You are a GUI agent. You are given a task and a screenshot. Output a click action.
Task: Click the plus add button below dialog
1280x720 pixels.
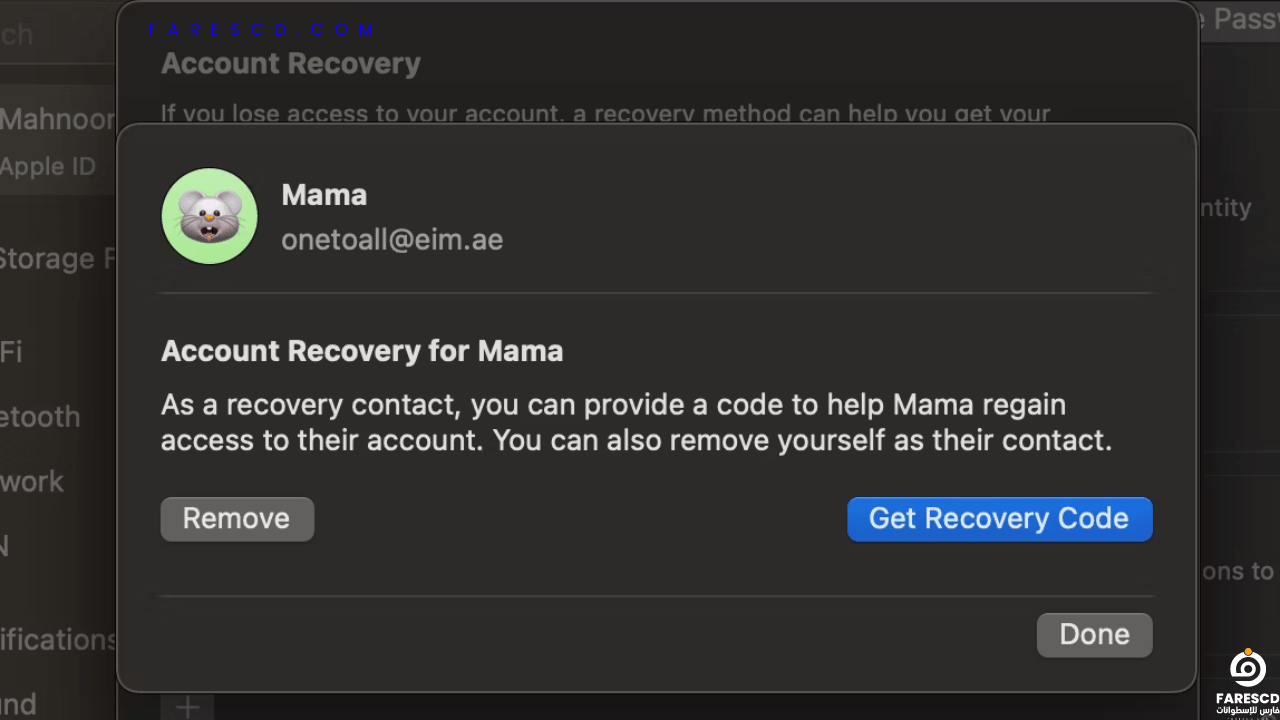coord(187,707)
